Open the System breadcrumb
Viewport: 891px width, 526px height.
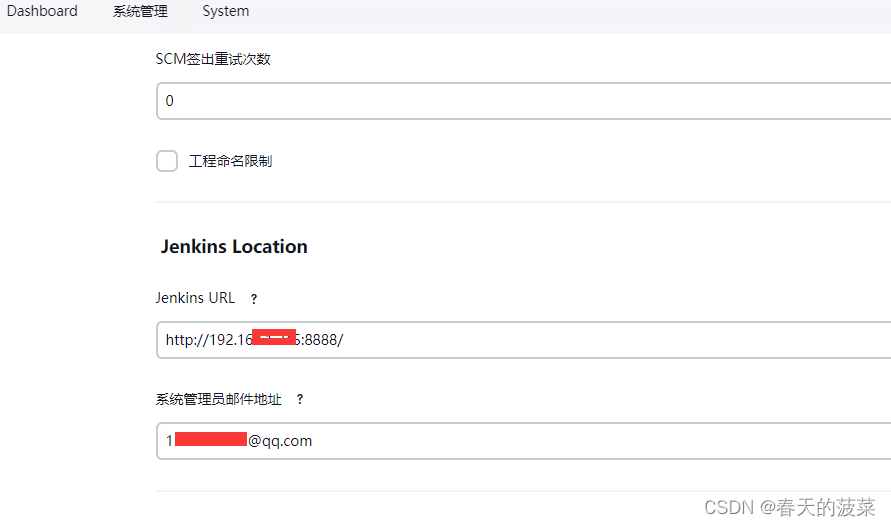(226, 11)
